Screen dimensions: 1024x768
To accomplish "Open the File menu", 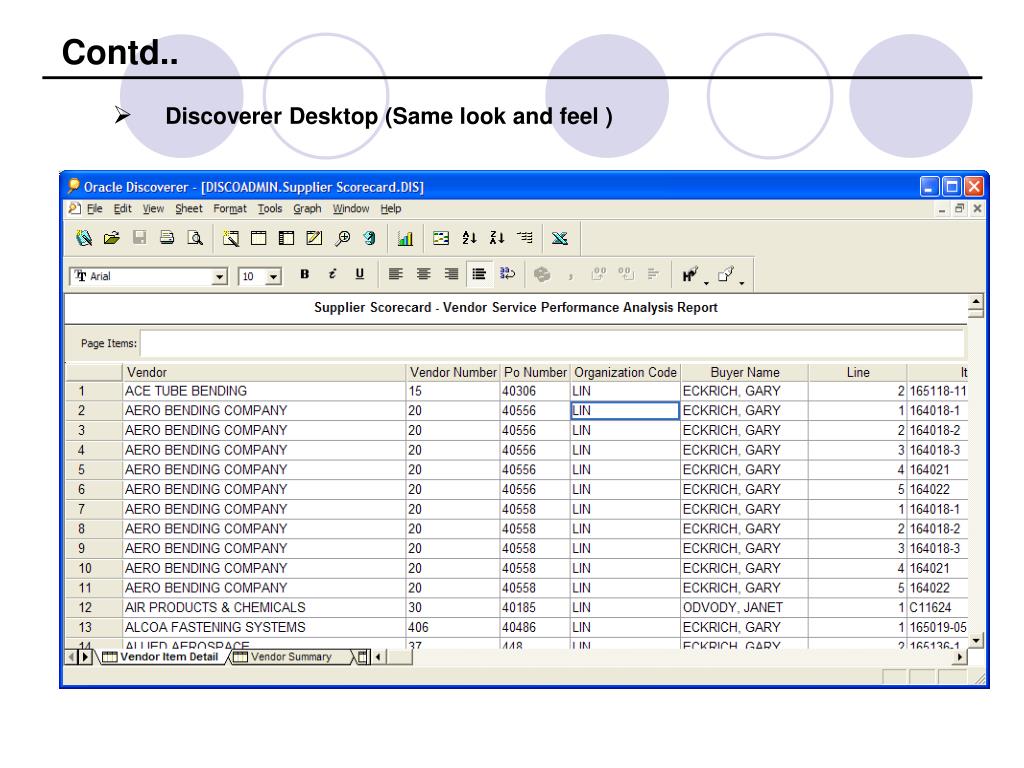I will point(95,209).
